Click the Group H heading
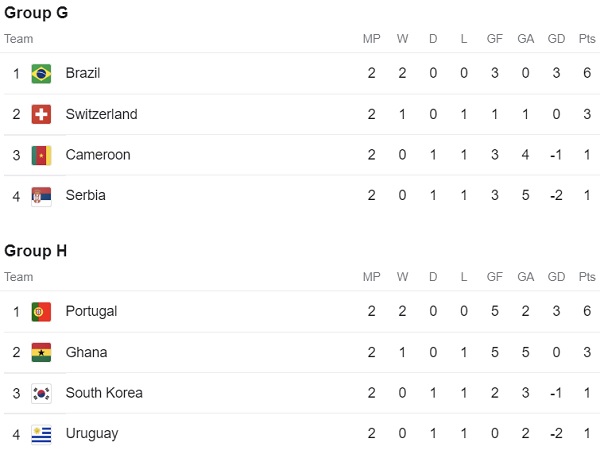The height and width of the screenshot is (454, 600). 36,251
